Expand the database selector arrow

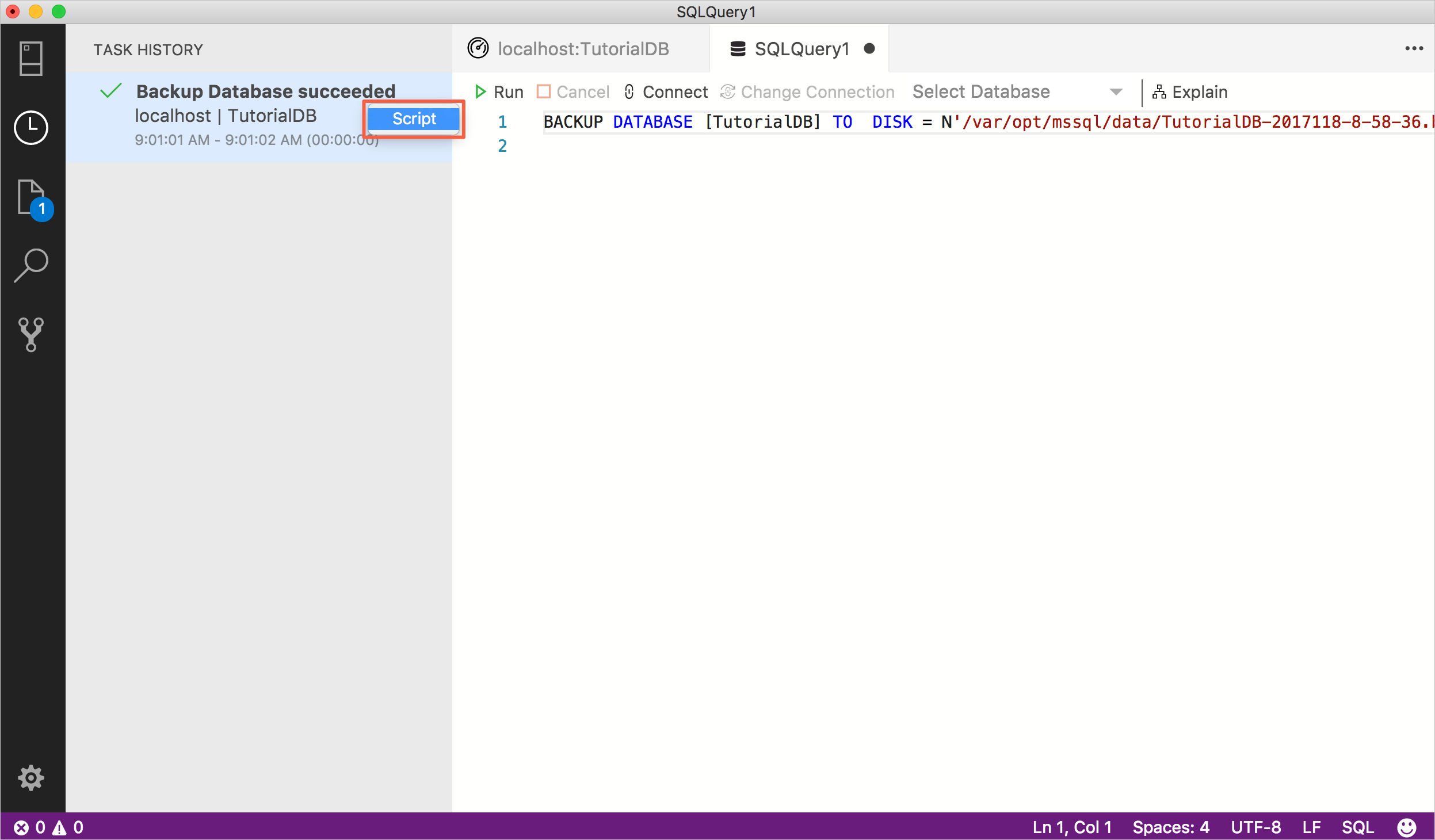pyautogui.click(x=1116, y=91)
